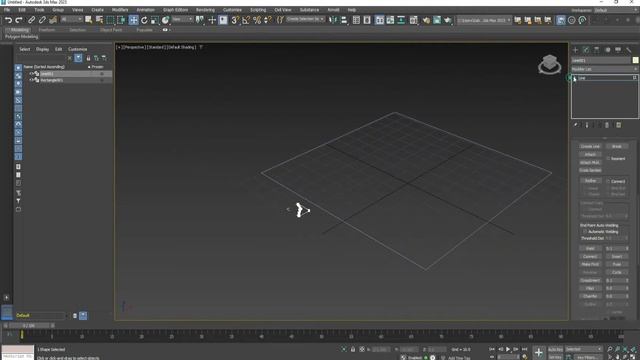
Task: Click the Pin Stack icon below modifier stack
Action: (x=576, y=125)
